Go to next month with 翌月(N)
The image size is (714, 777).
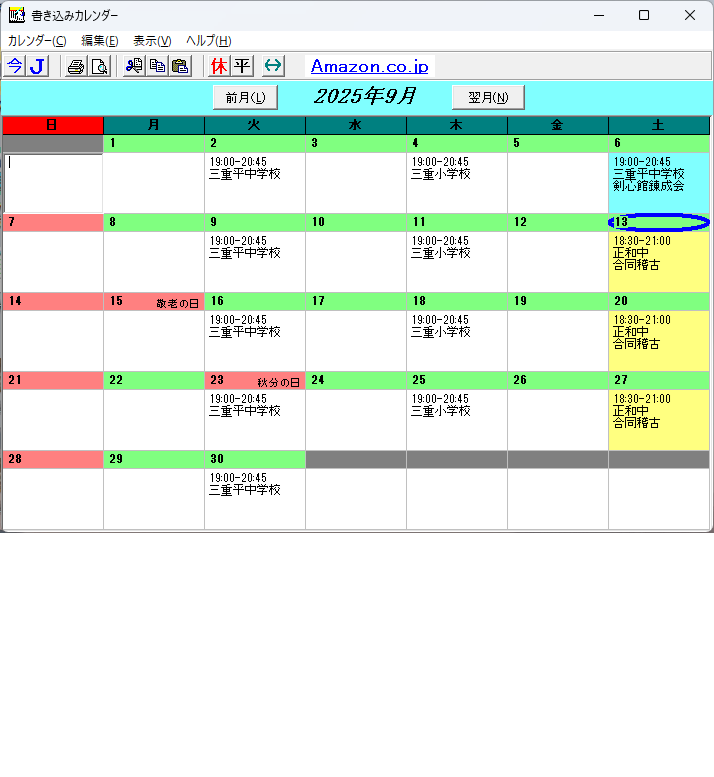(488, 97)
